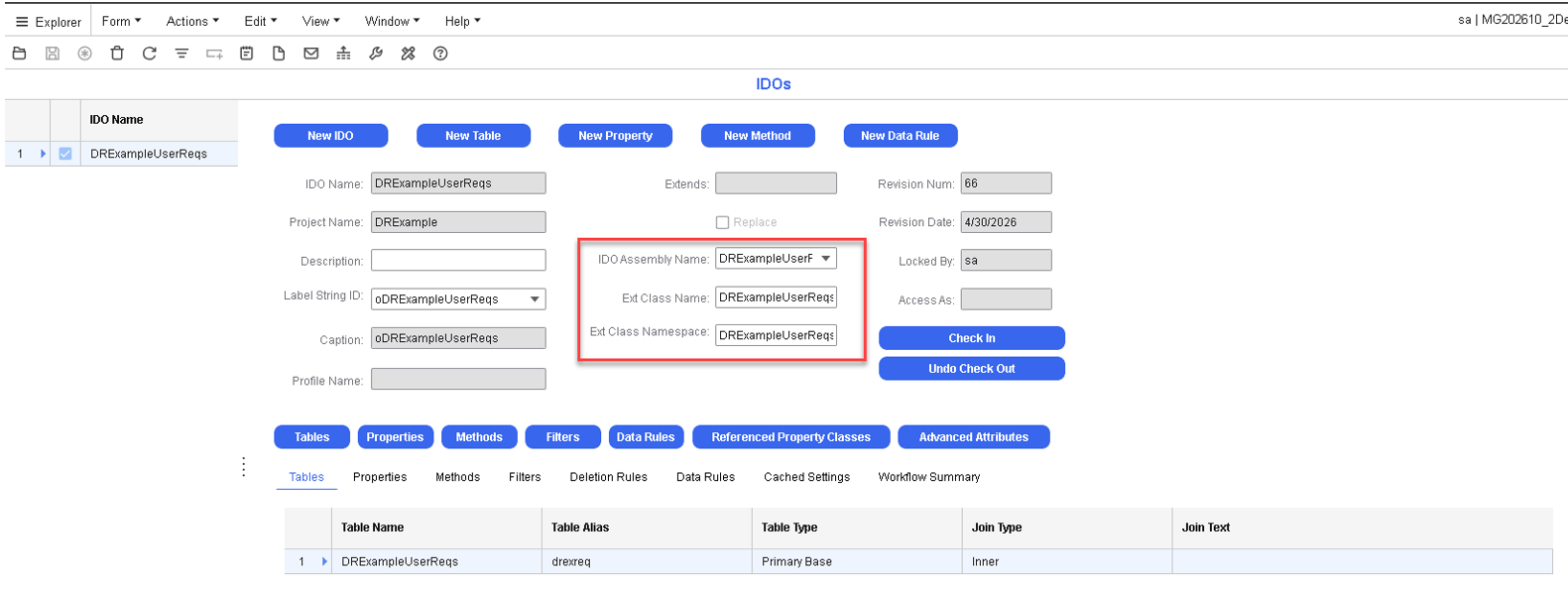
Task: Click the Undo Check Out button
Action: (972, 369)
